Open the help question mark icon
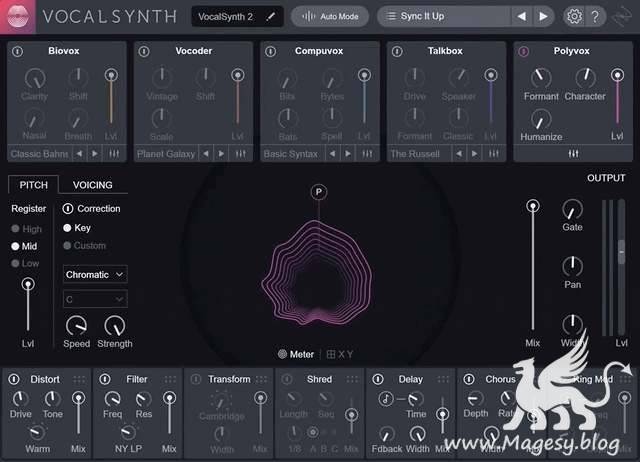Viewport: 640px width, 462px height. pos(595,17)
